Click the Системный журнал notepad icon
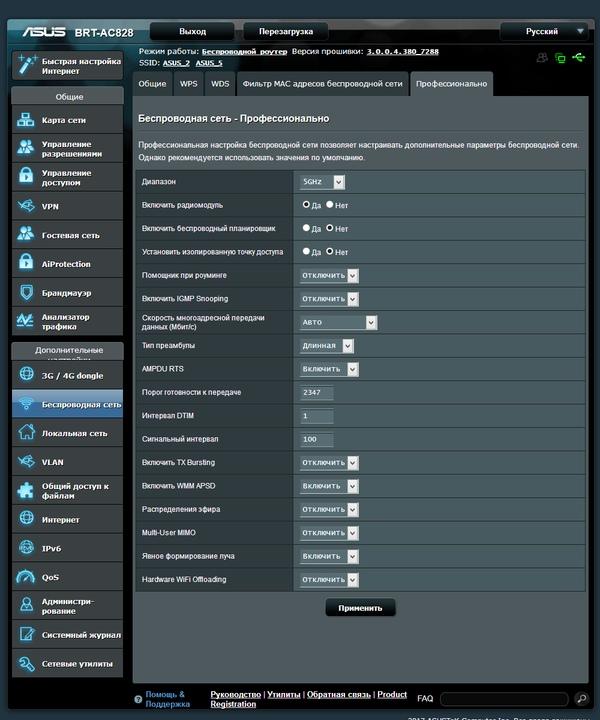600x720 pixels. click(26, 634)
